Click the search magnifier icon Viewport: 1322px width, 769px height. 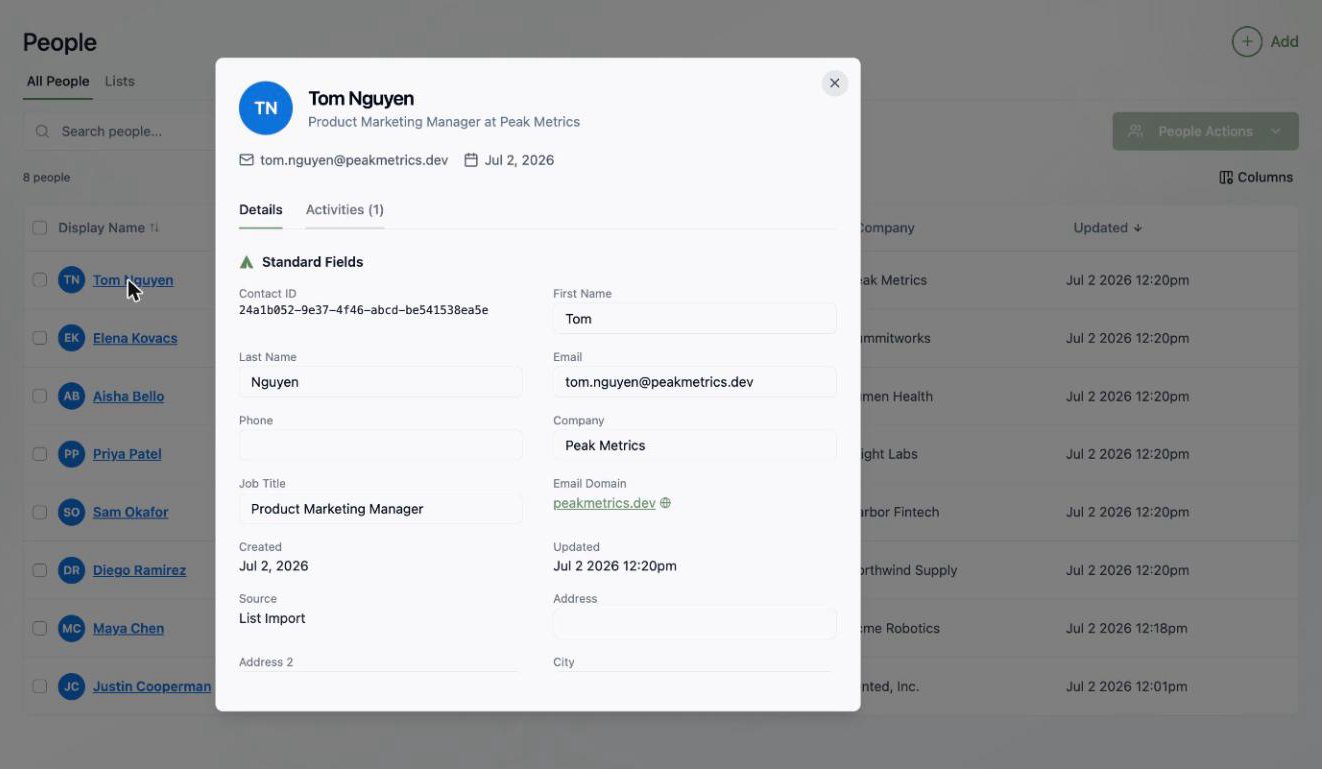[42, 131]
